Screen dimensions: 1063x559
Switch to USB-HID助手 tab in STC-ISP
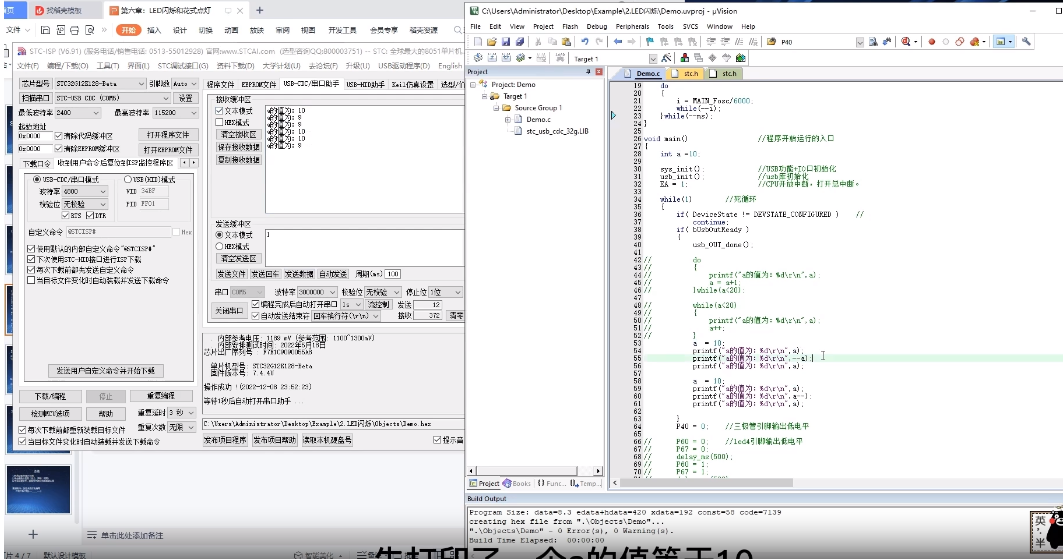point(365,85)
